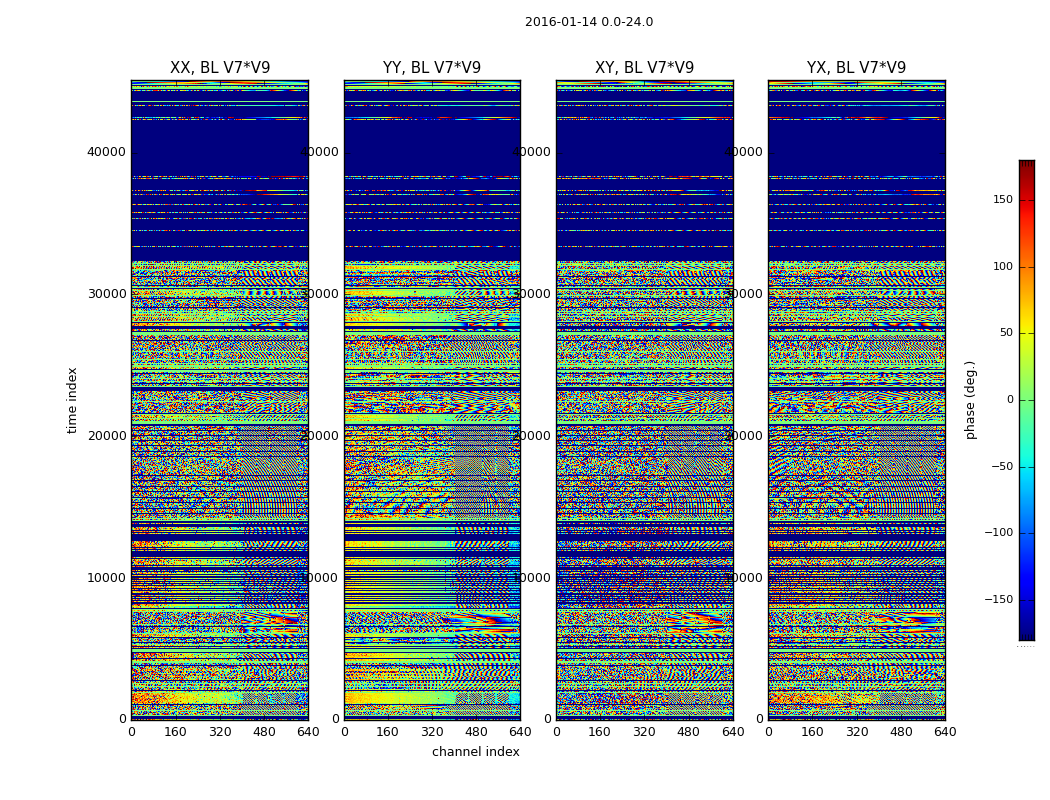The width and height of the screenshot is (1050, 800).
Task: Click the XX phase waterfall plot
Action: coord(220,400)
